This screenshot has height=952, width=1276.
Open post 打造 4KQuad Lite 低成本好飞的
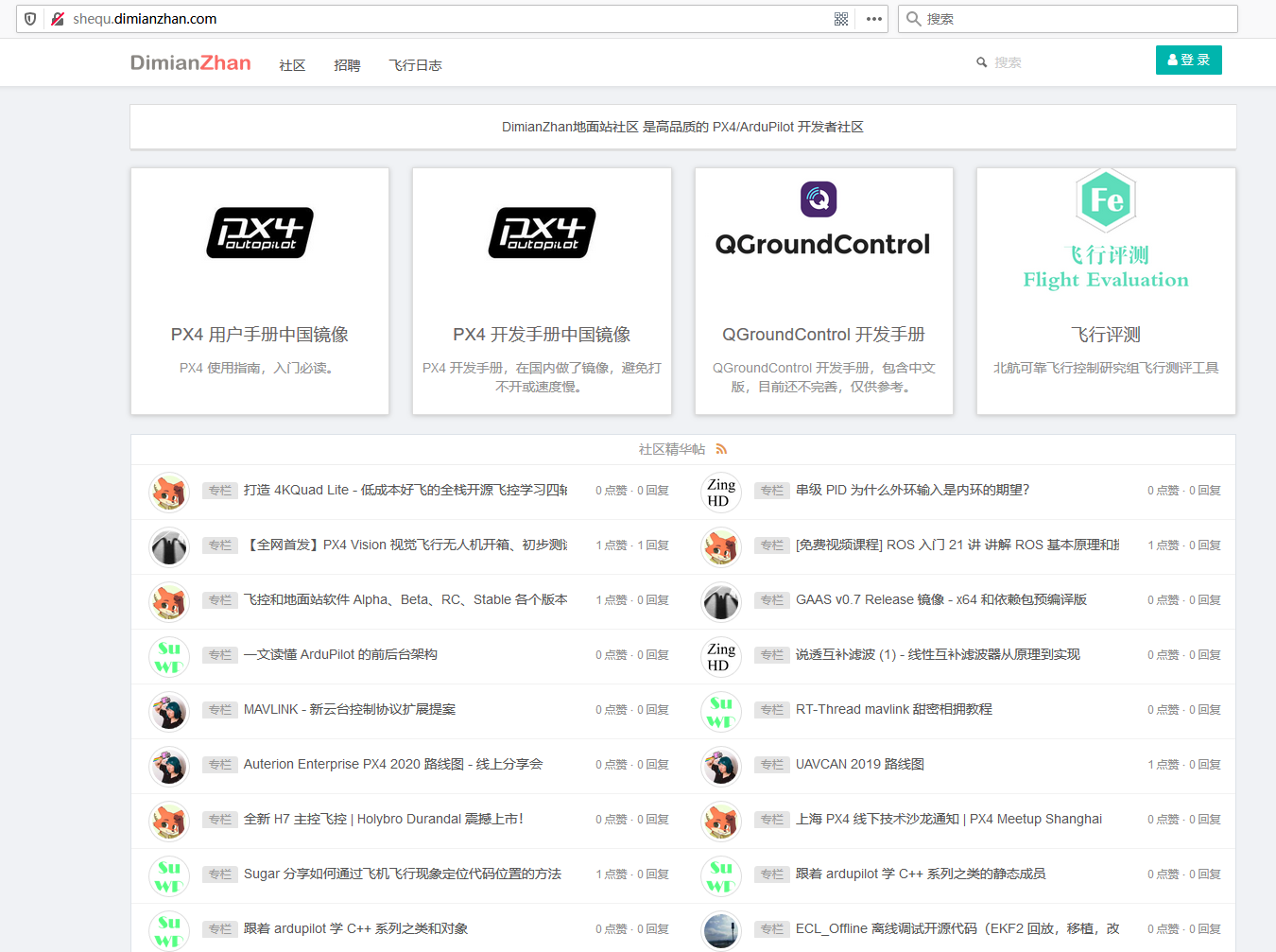(x=405, y=491)
